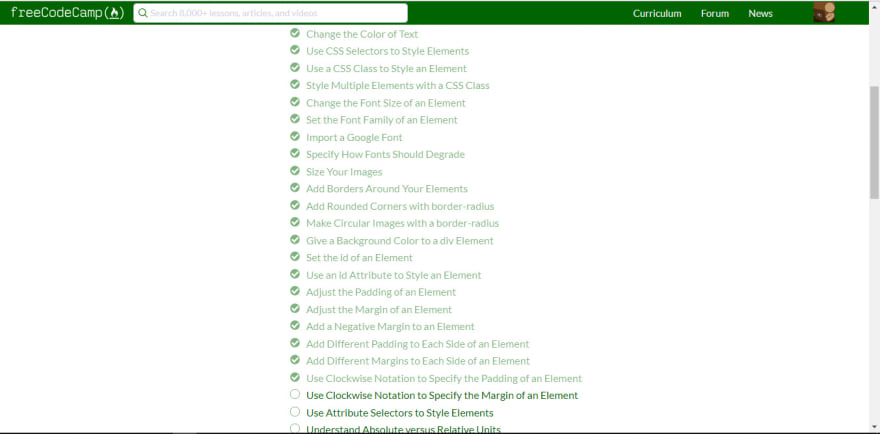
Task: Click the freeCodeCamp logo
Action: coord(67,13)
